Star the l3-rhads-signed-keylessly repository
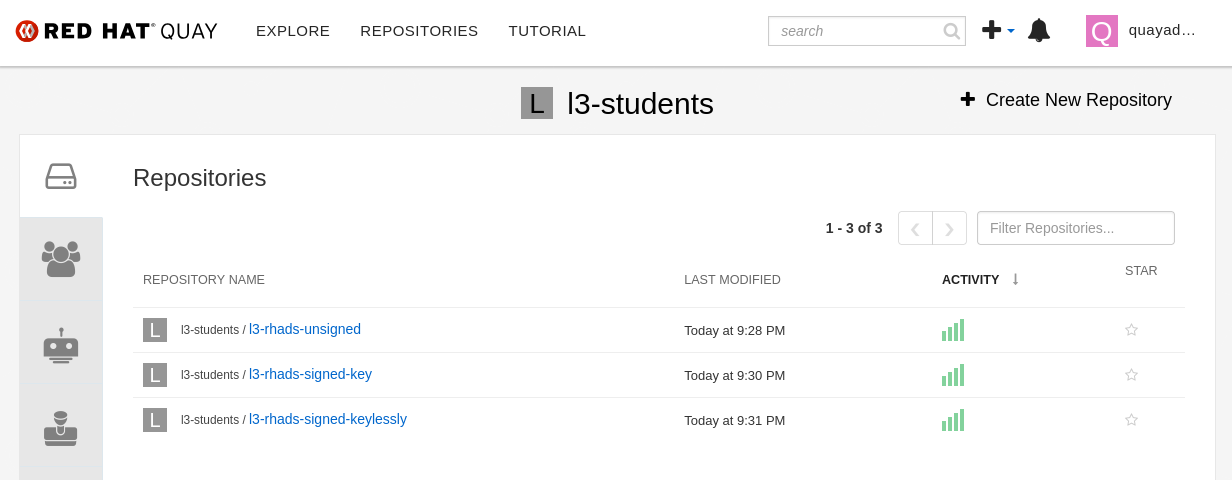The width and height of the screenshot is (1232, 480). tap(1131, 420)
